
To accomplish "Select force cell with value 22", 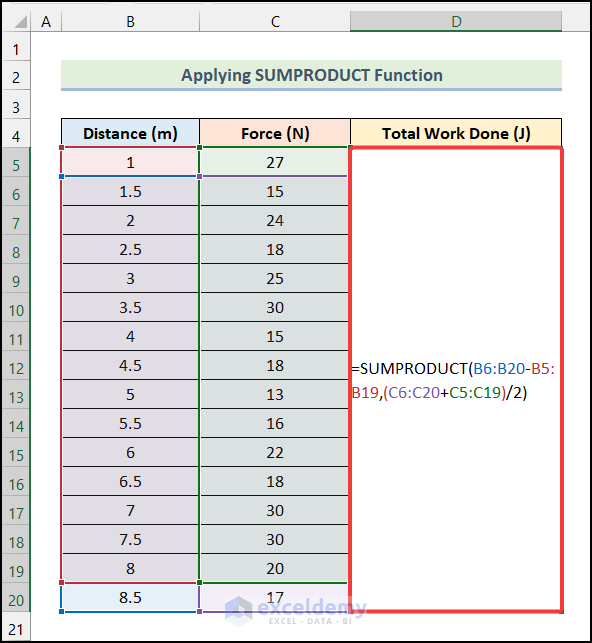I will (x=275, y=452).
